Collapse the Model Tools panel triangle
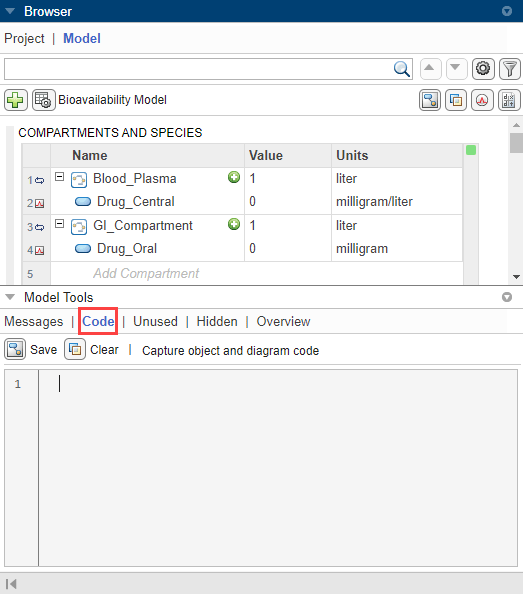This screenshot has height=594, width=523. pyautogui.click(x=10, y=297)
